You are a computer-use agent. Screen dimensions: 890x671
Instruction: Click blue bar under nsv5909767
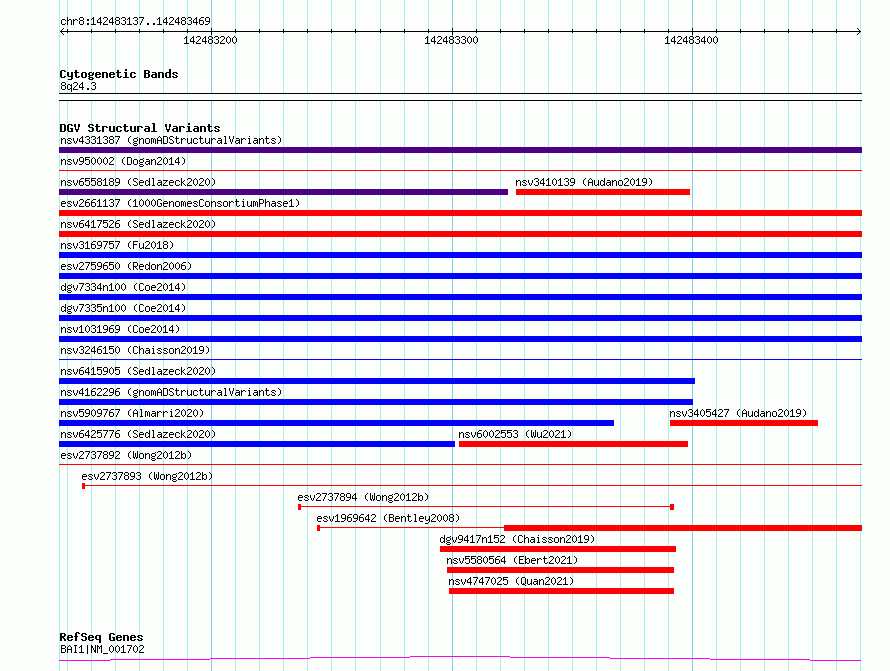[x=336, y=423]
